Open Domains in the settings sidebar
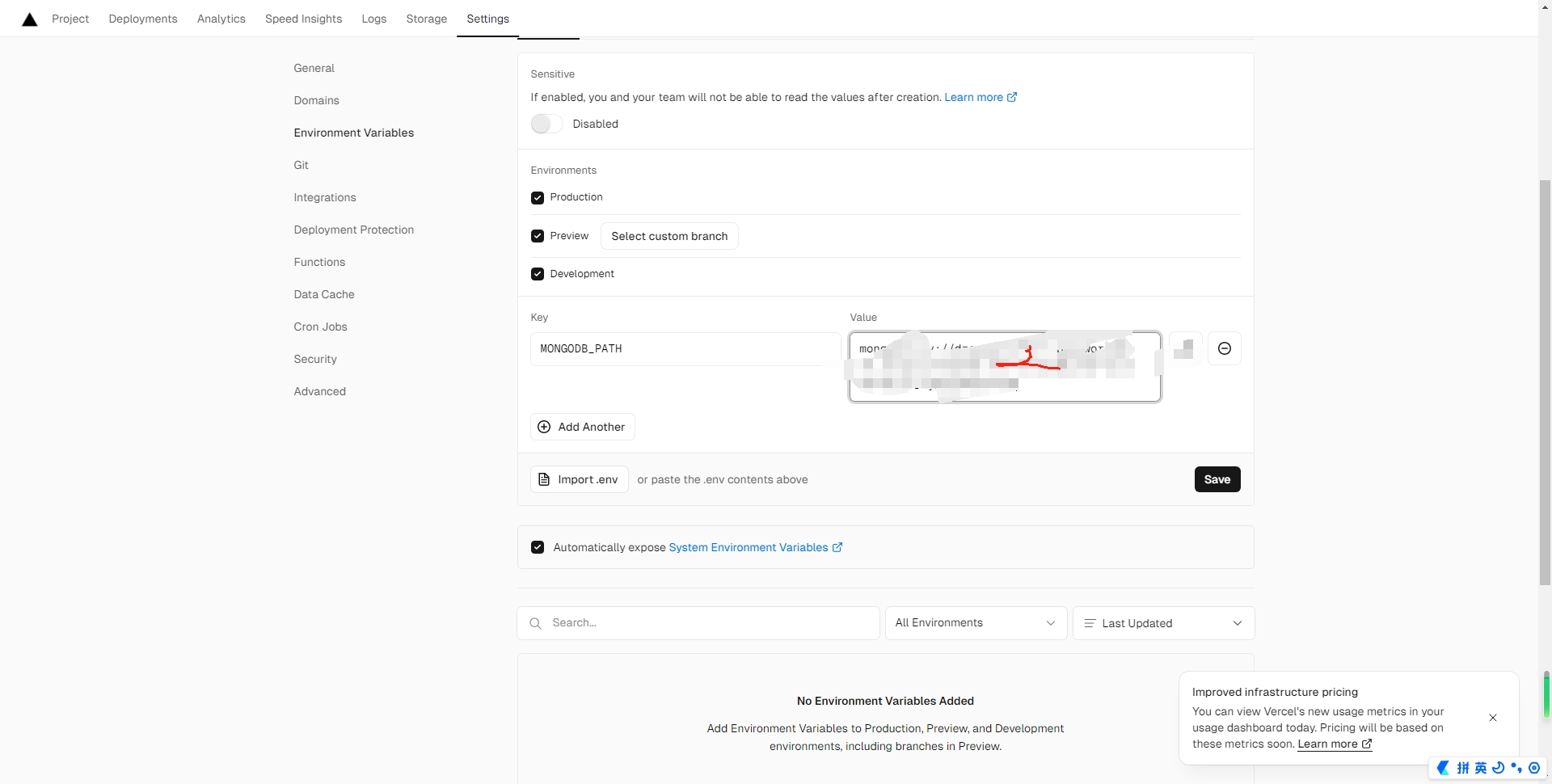The image size is (1552, 784). 316,100
